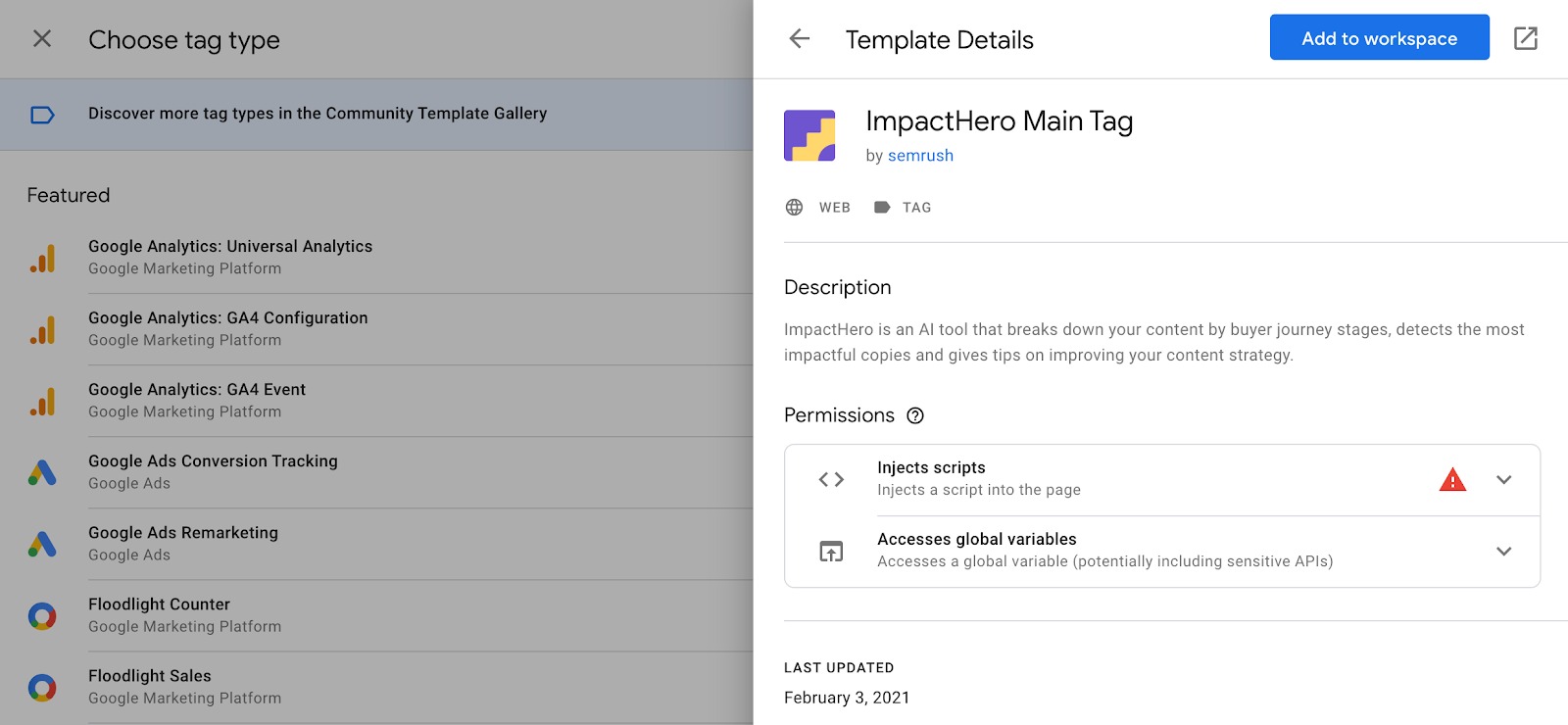
Task: Click Add to workspace button
Action: (x=1379, y=37)
